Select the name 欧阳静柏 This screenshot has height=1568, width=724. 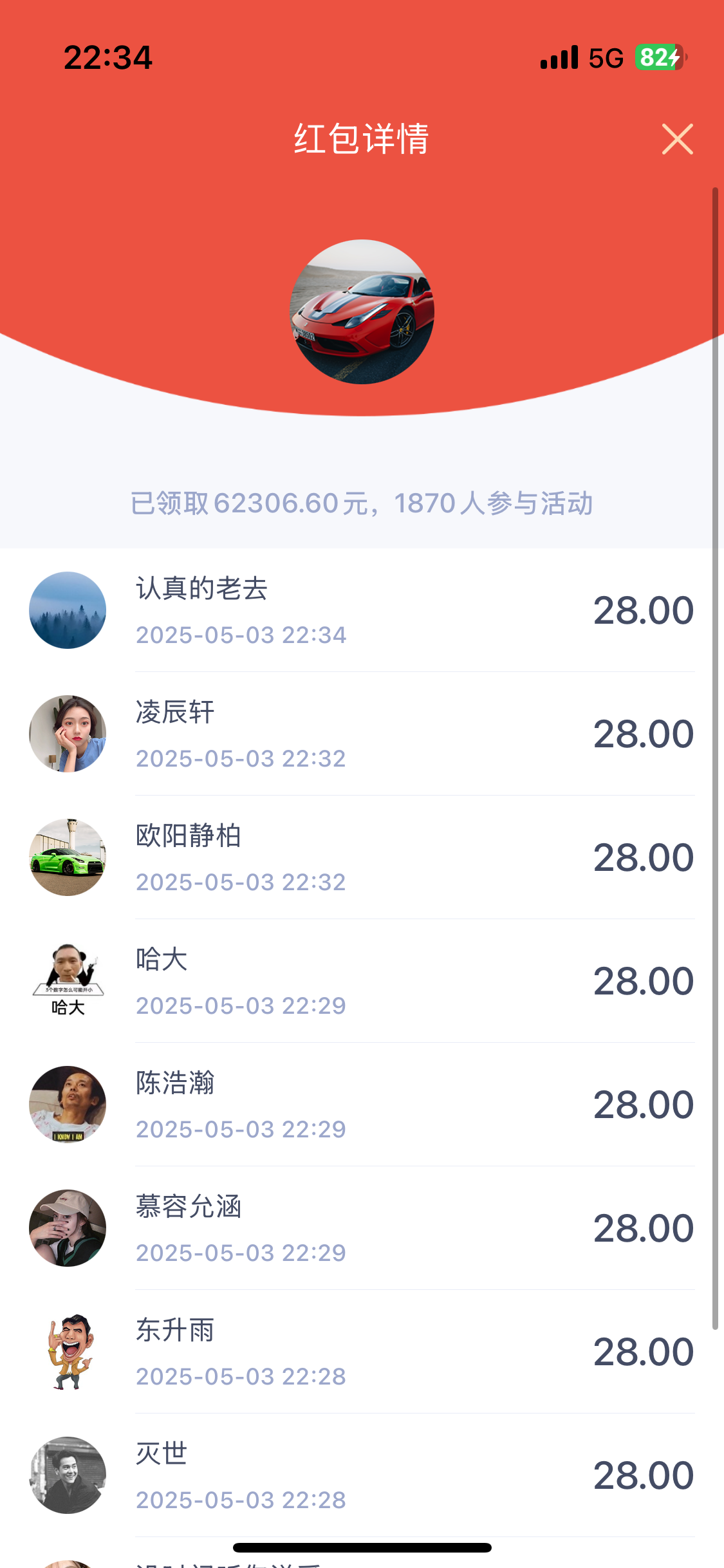[x=188, y=835]
